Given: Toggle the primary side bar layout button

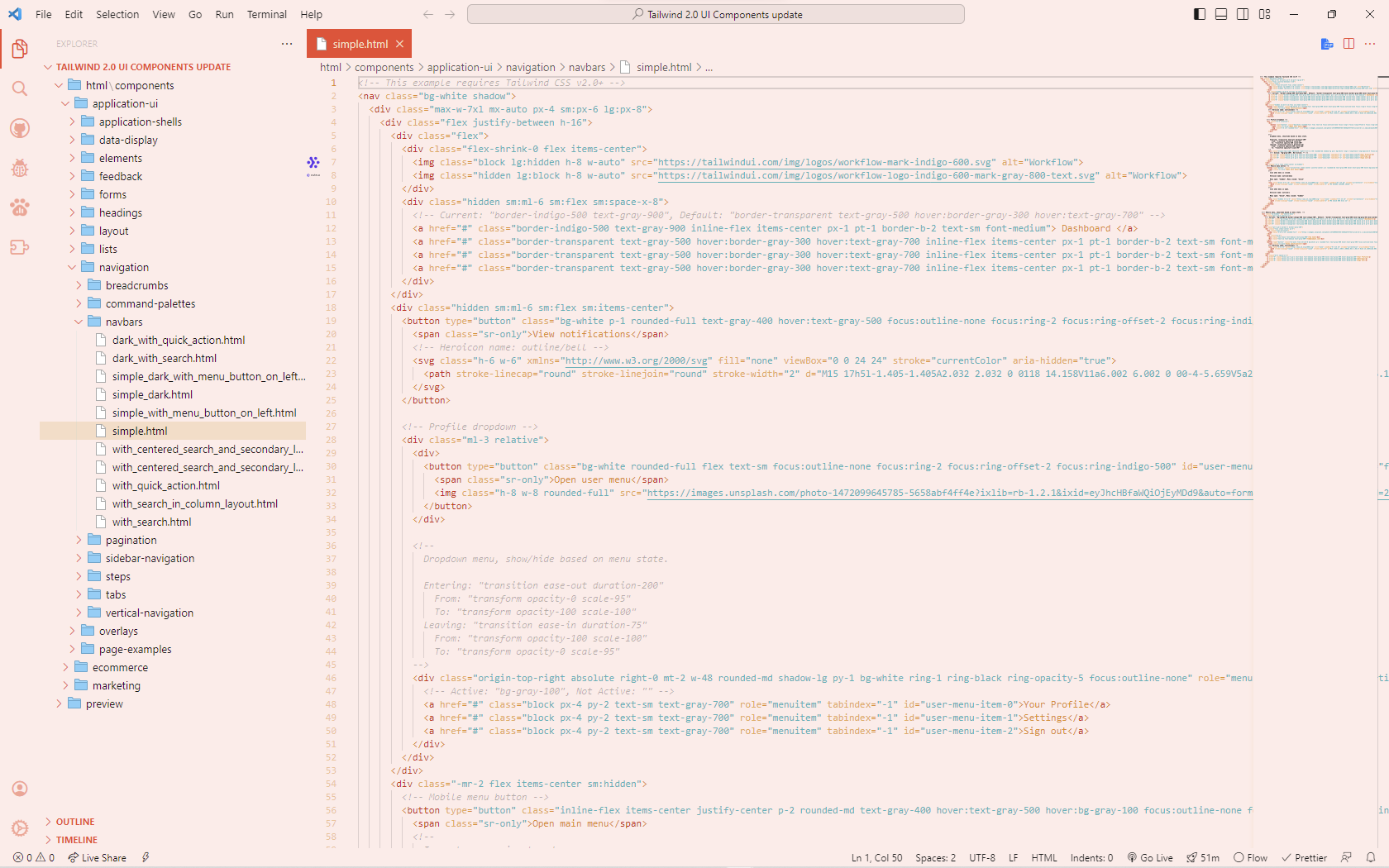Looking at the screenshot, I should coord(1200,14).
